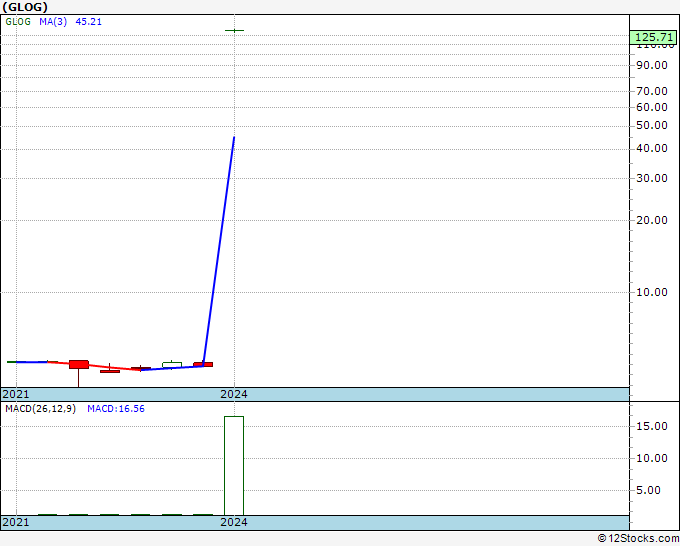This screenshot has width=680, height=546.
Task: Open the 12Stocks.com copyright link
Action: (638, 538)
